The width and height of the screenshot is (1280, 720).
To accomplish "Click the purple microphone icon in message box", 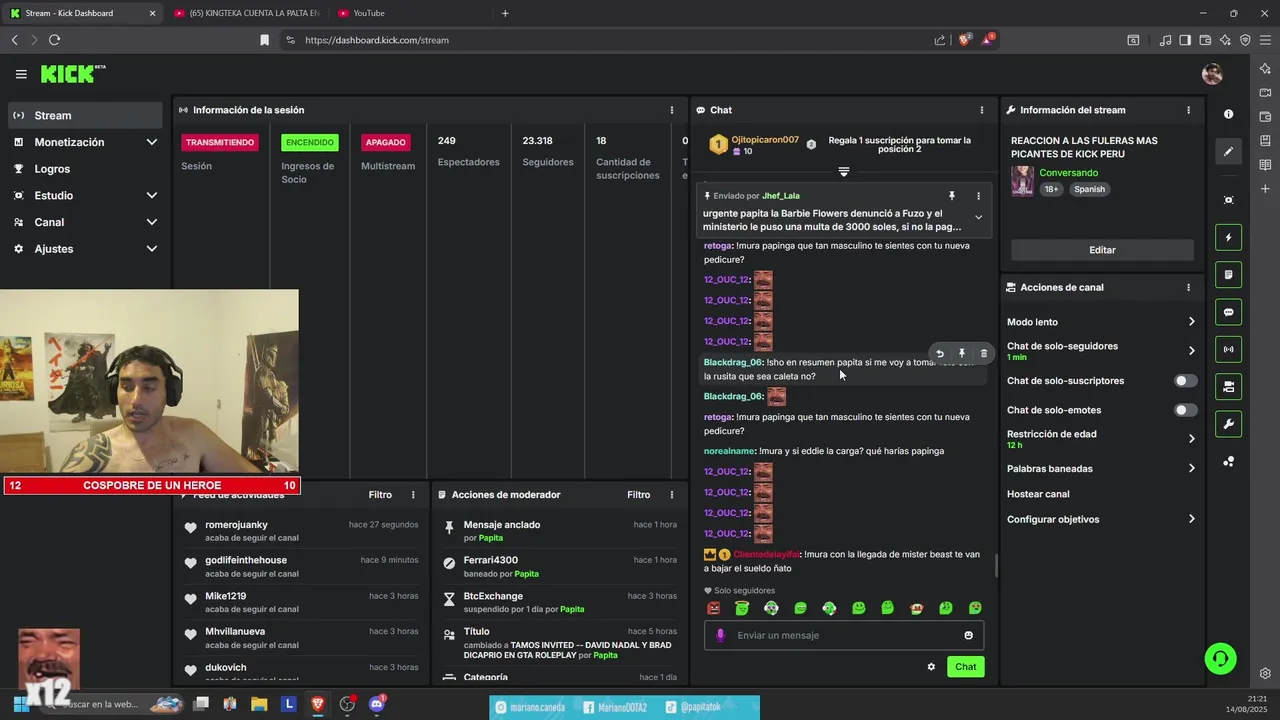I will [720, 635].
